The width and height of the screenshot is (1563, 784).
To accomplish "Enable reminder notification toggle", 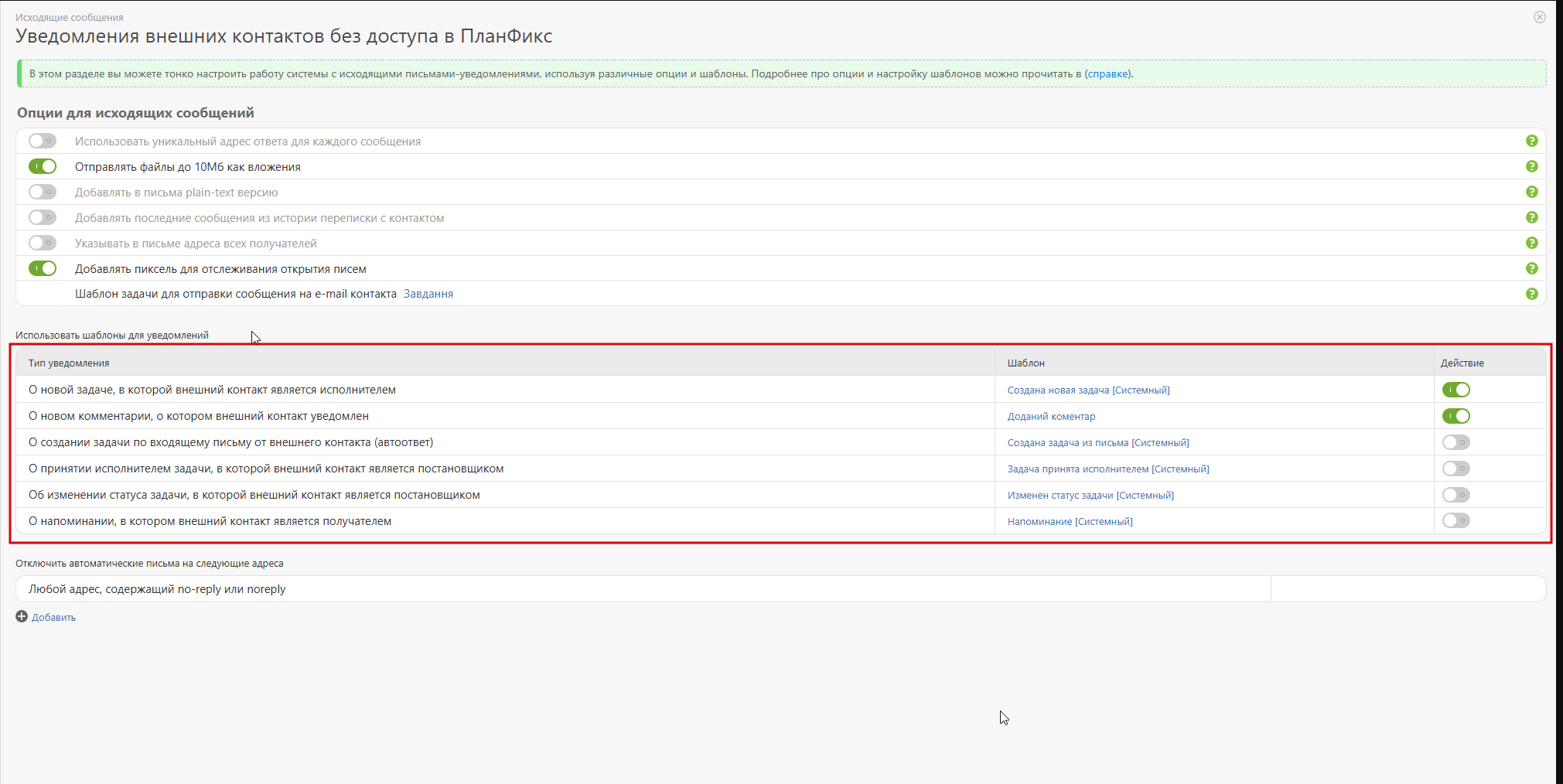I will coord(1456,521).
